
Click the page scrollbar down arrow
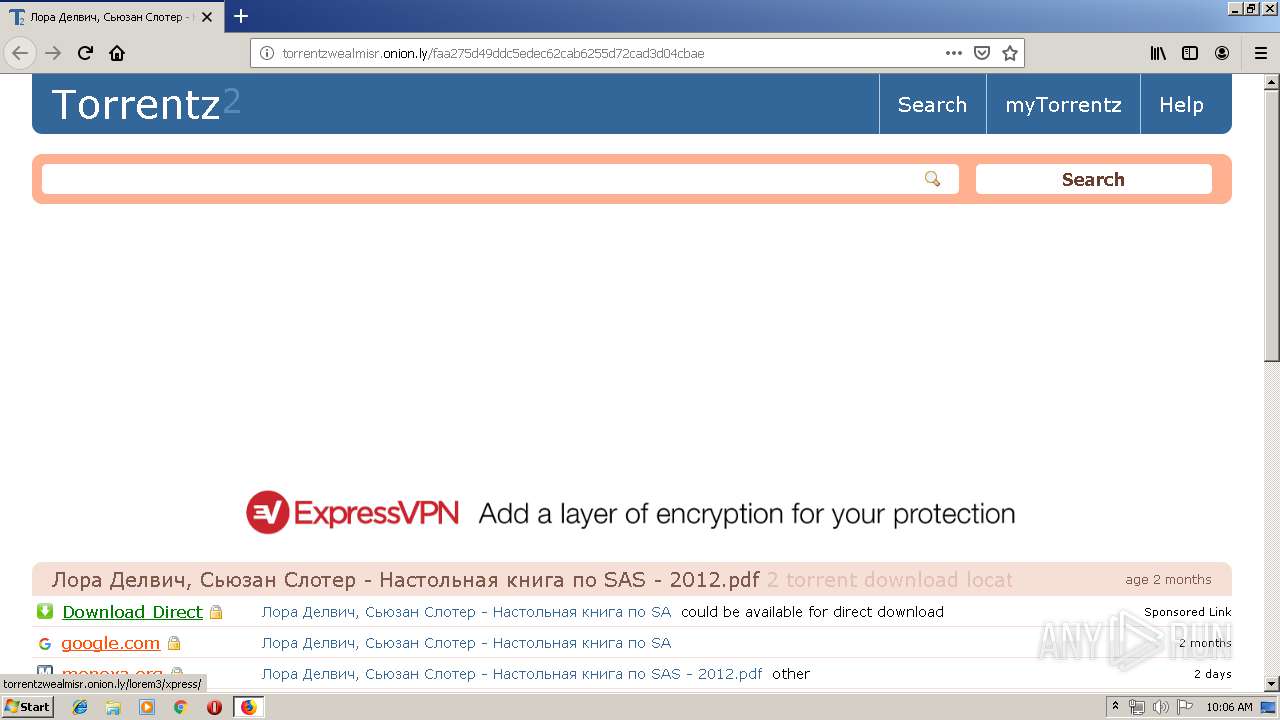pos(1272,684)
